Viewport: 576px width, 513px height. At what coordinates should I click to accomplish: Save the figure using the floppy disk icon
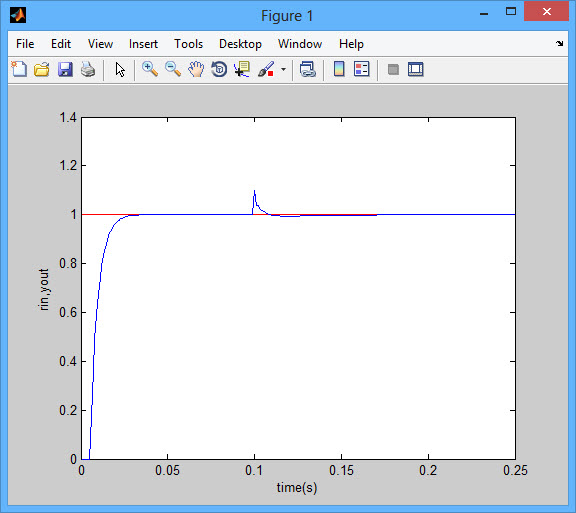65,69
